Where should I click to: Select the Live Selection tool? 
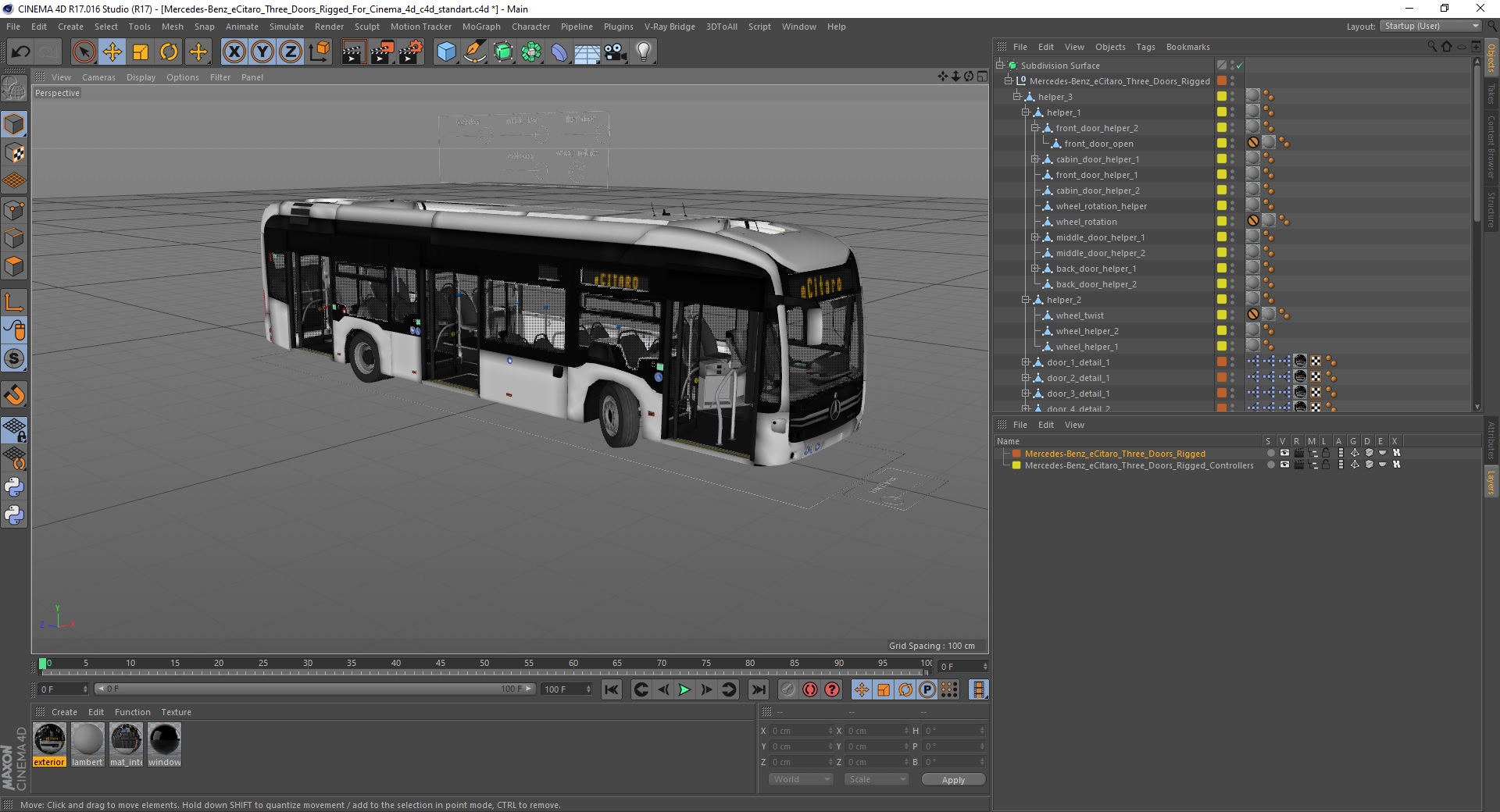(84, 52)
